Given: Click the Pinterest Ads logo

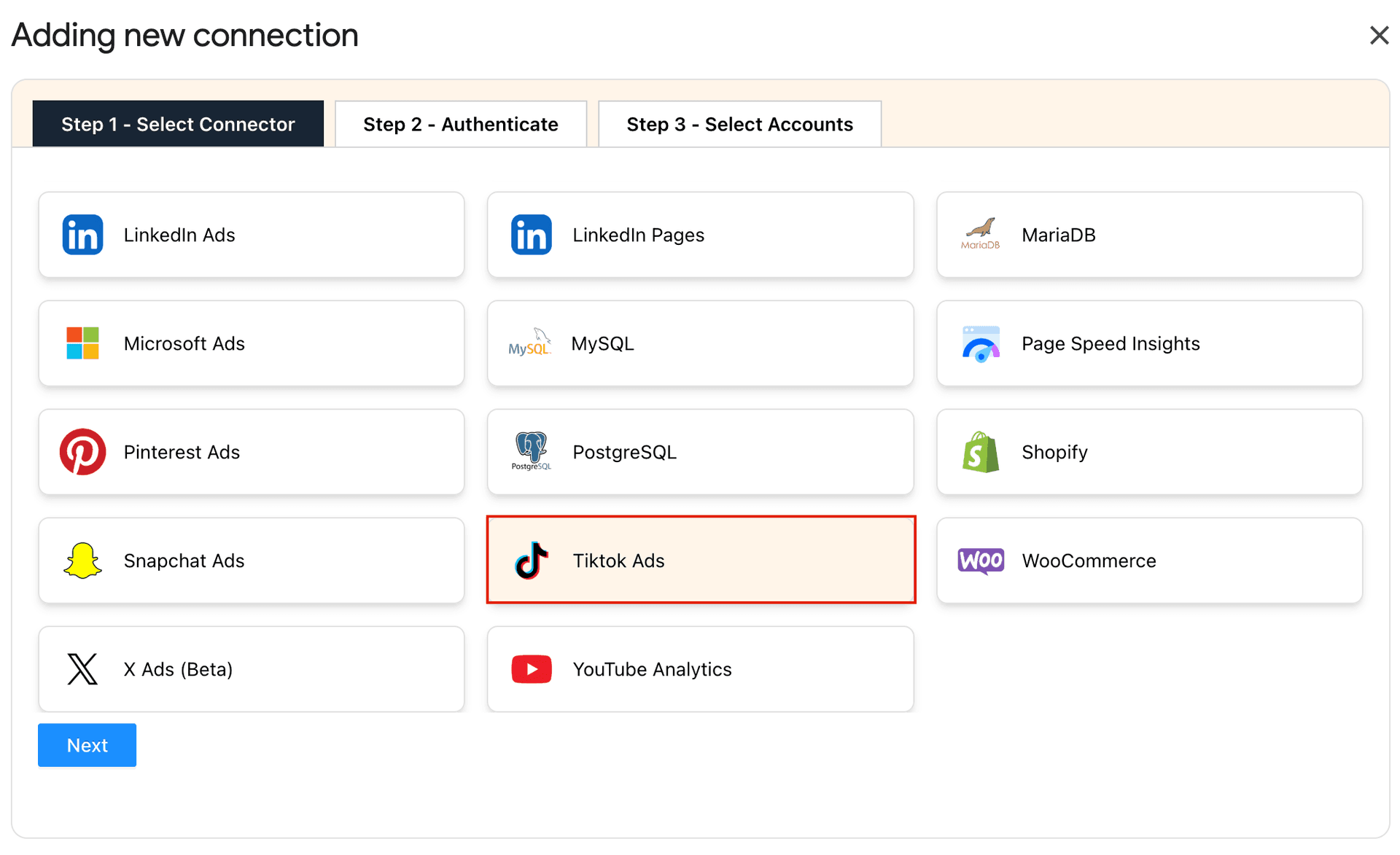Looking at the screenshot, I should pyautogui.click(x=82, y=452).
